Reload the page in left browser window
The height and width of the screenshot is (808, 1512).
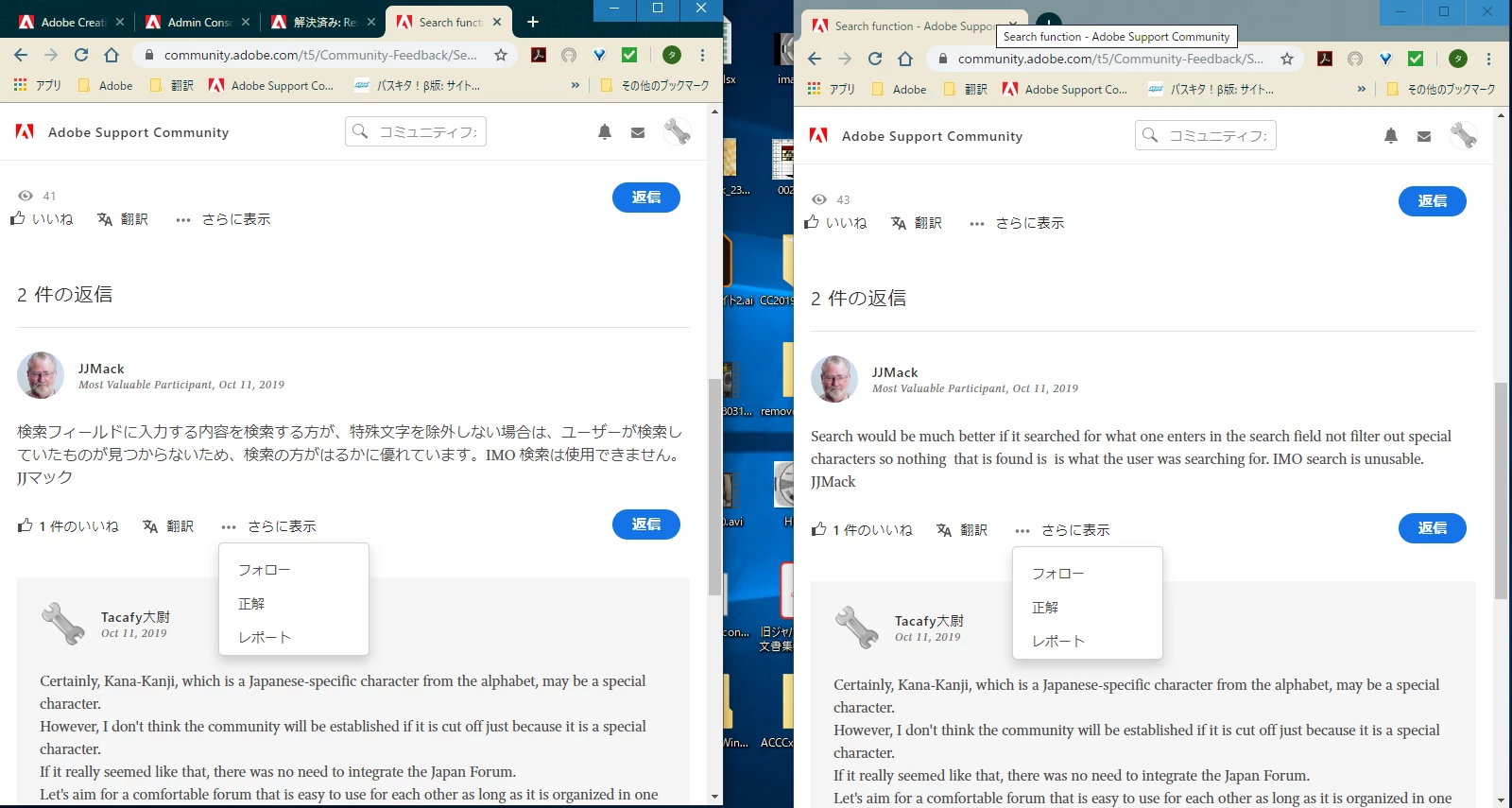[x=81, y=55]
